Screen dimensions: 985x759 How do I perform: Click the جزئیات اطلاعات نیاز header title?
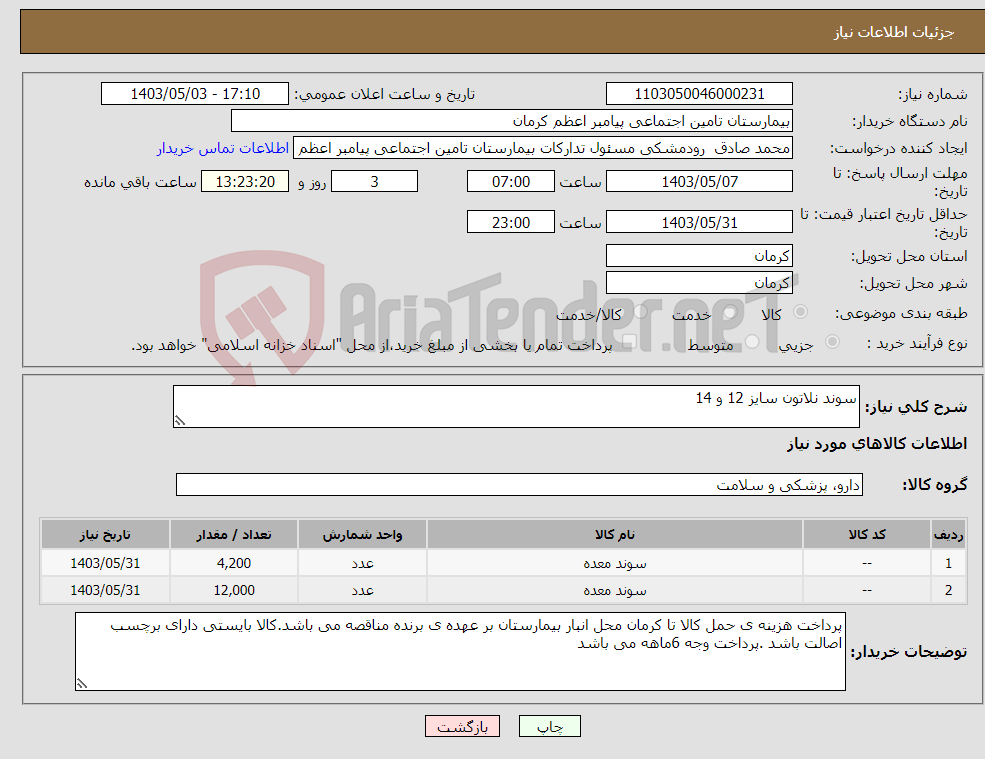click(x=893, y=31)
